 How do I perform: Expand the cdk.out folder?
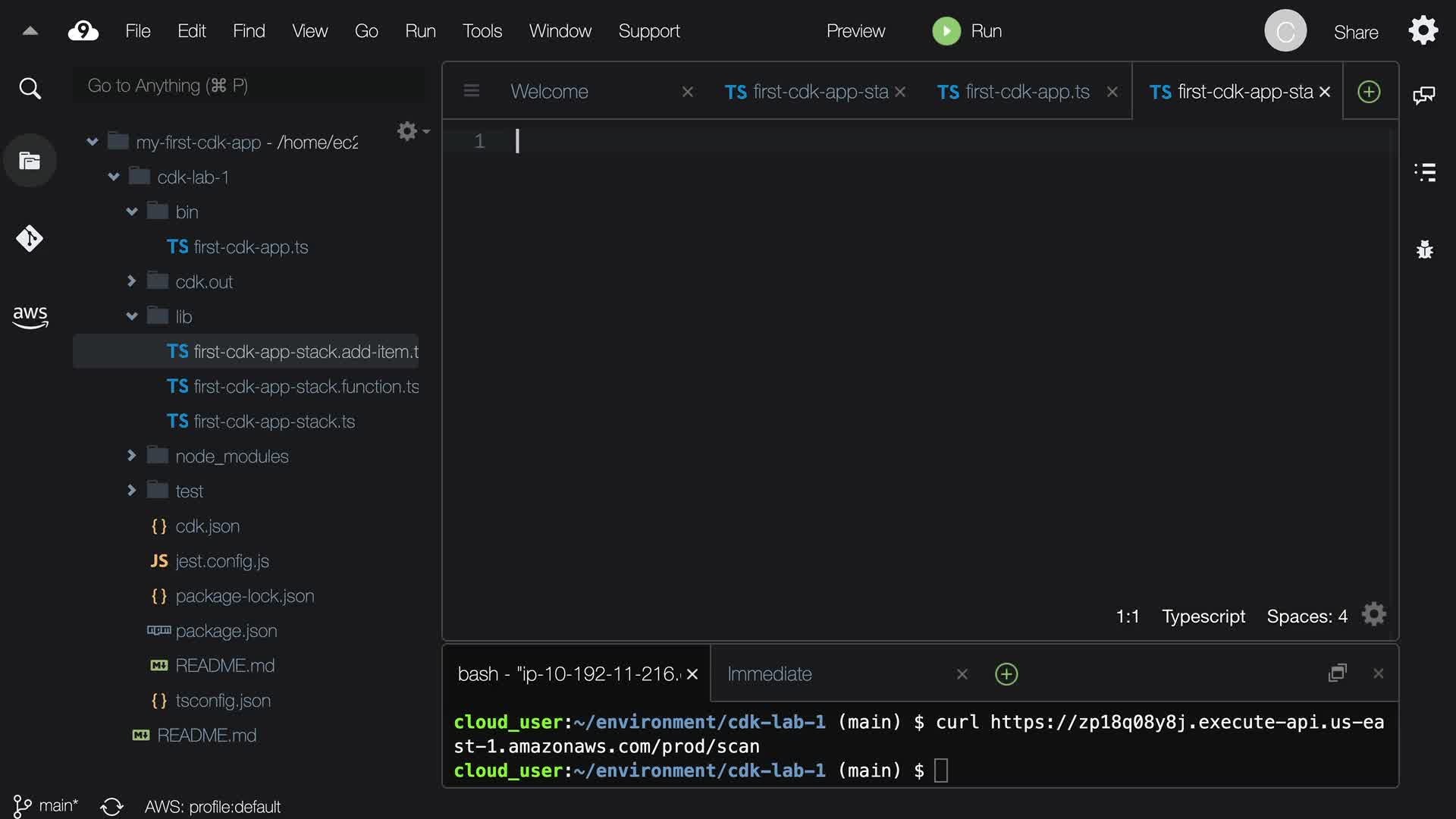(x=132, y=281)
